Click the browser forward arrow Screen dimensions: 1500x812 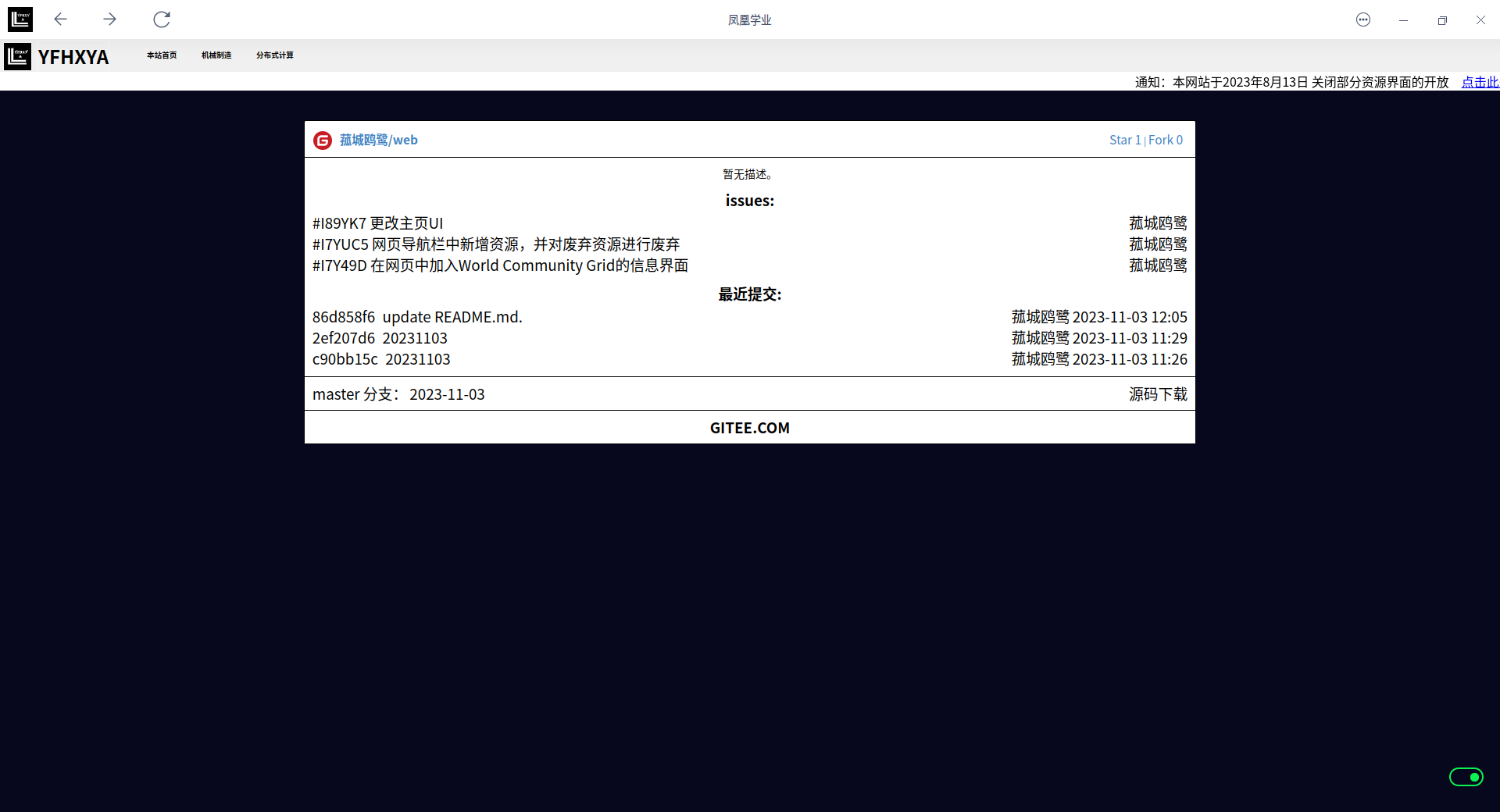[109, 20]
